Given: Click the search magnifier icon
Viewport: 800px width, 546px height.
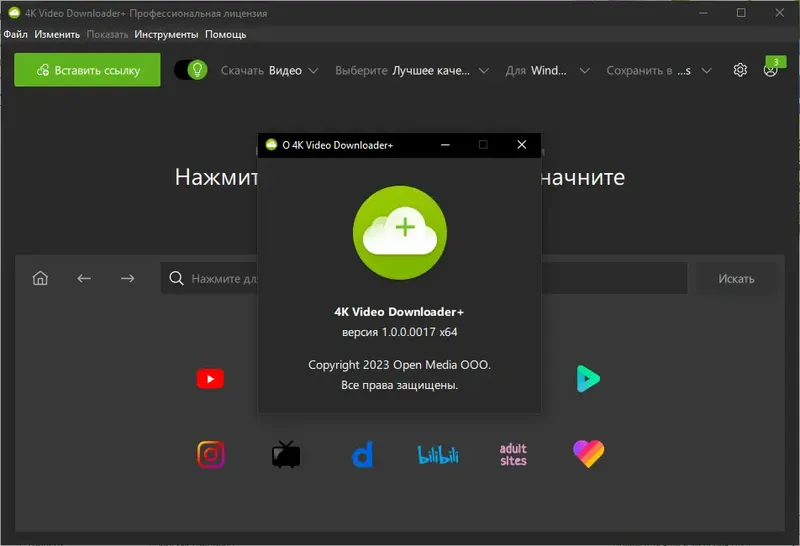Looking at the screenshot, I should pyautogui.click(x=177, y=278).
